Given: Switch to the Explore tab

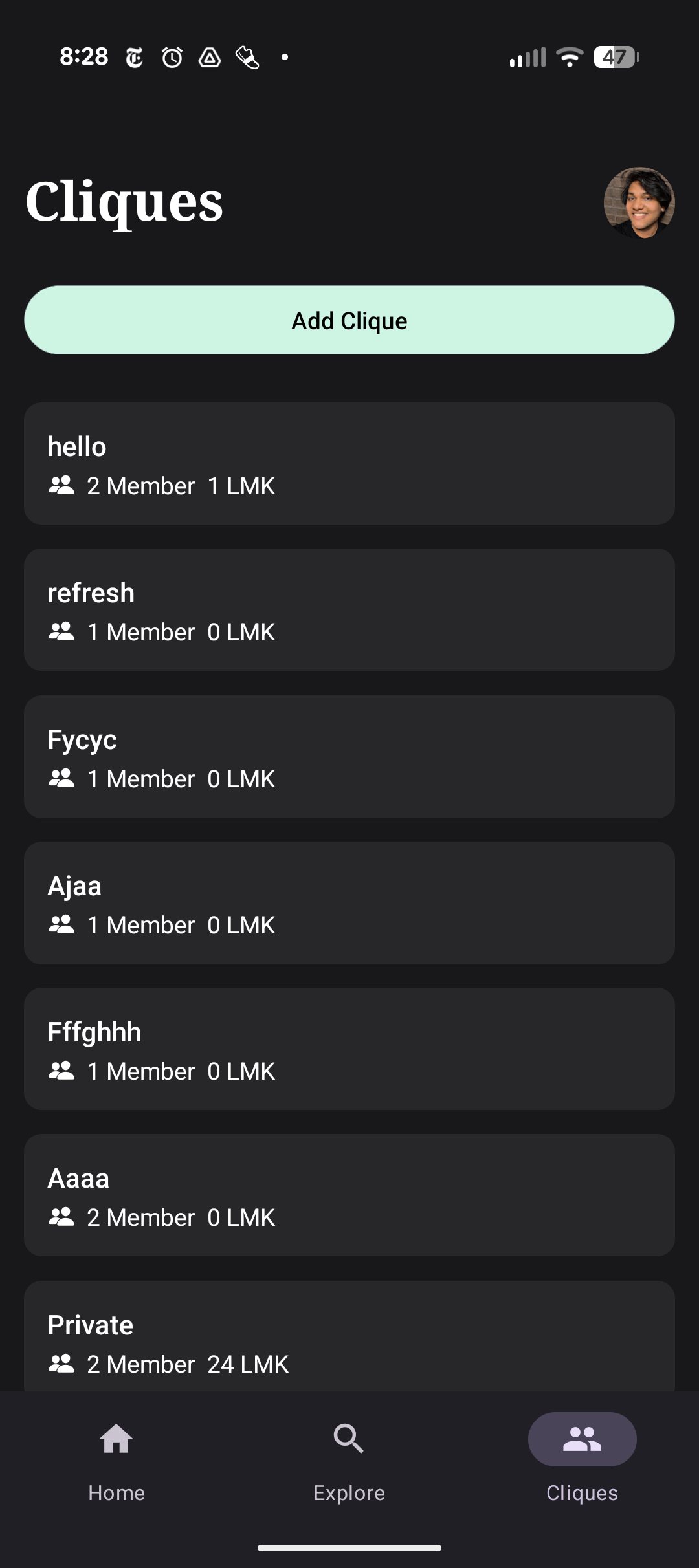Looking at the screenshot, I should pyautogui.click(x=349, y=1462).
